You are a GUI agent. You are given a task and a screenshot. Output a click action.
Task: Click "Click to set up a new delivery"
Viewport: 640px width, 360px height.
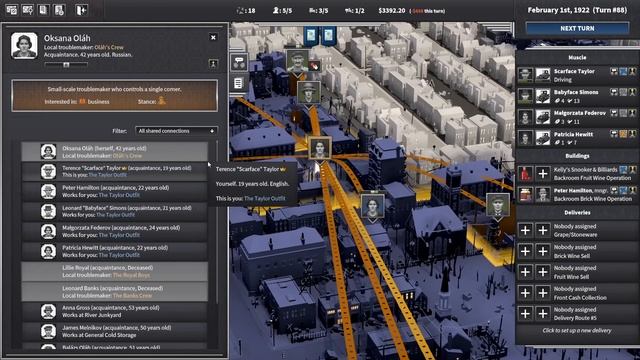tap(577, 331)
